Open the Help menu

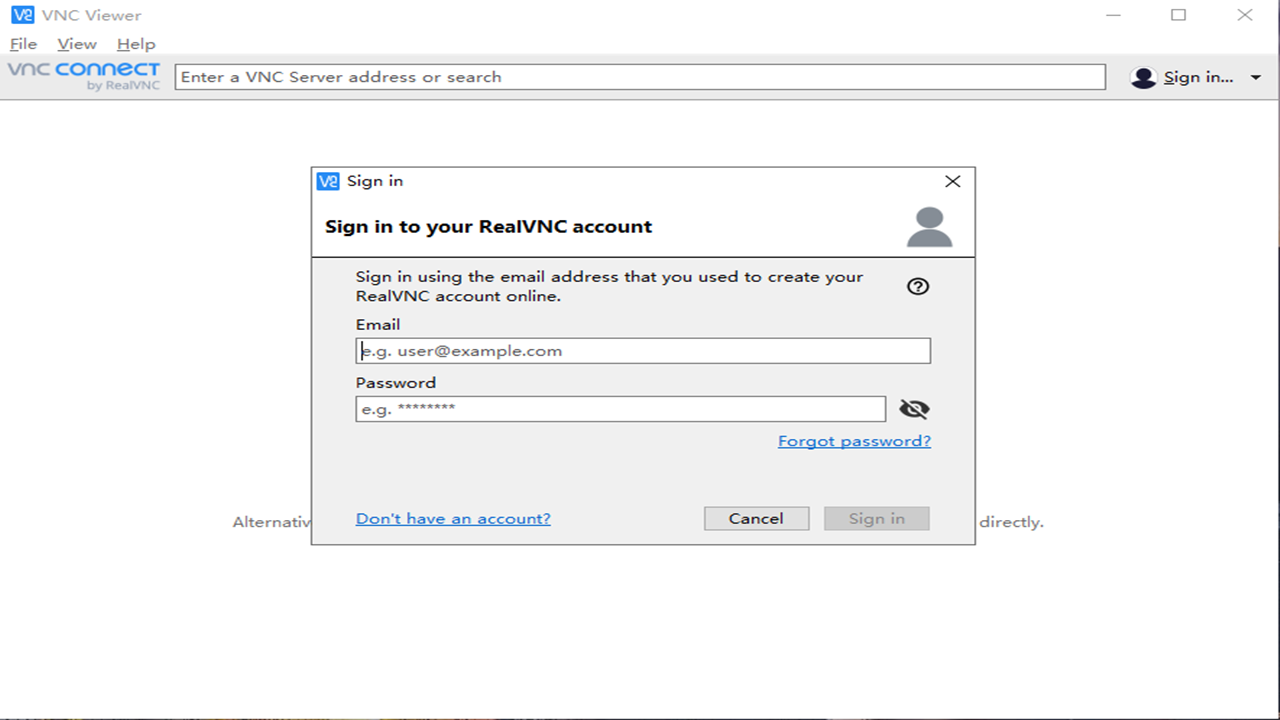point(136,44)
